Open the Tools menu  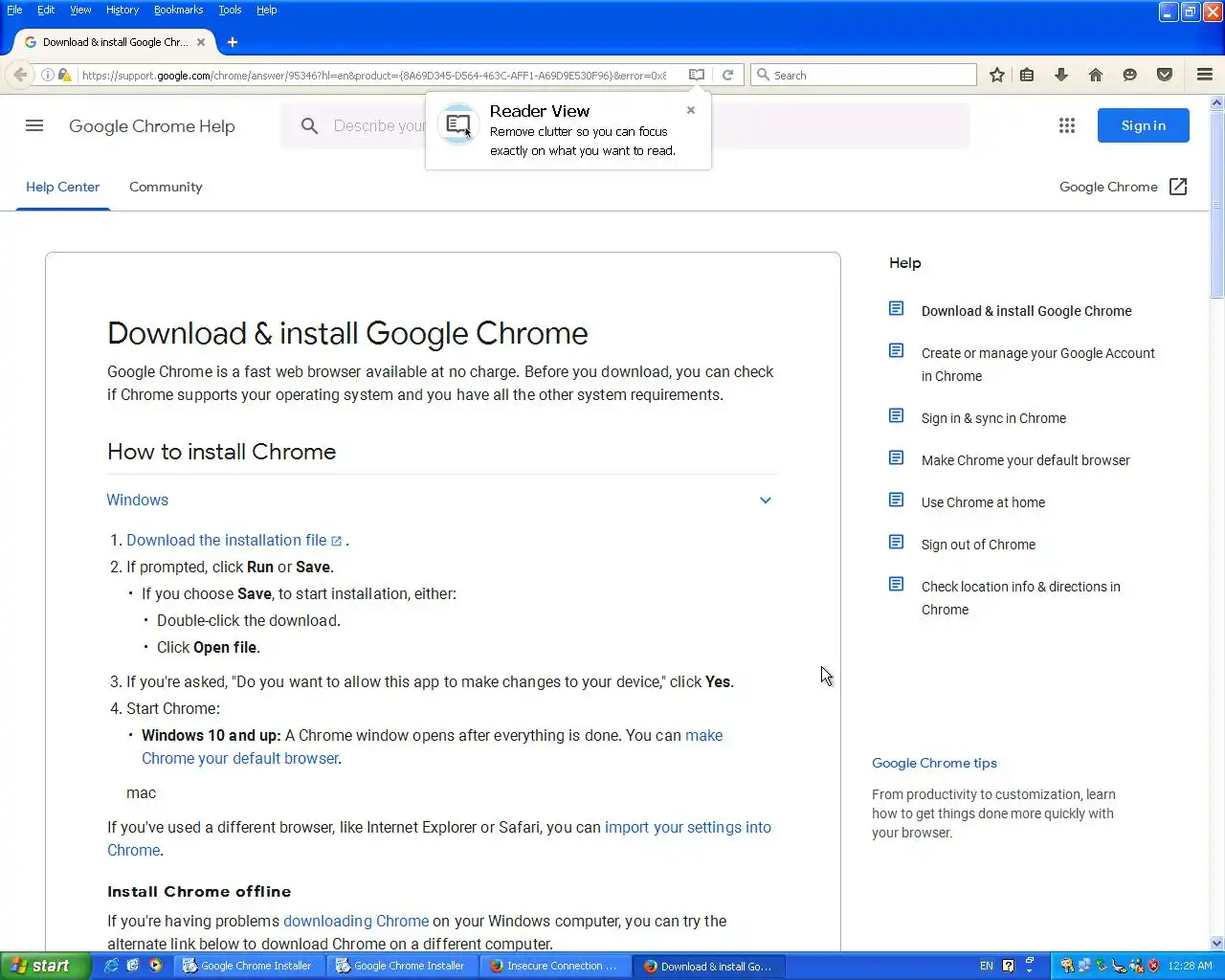click(230, 10)
